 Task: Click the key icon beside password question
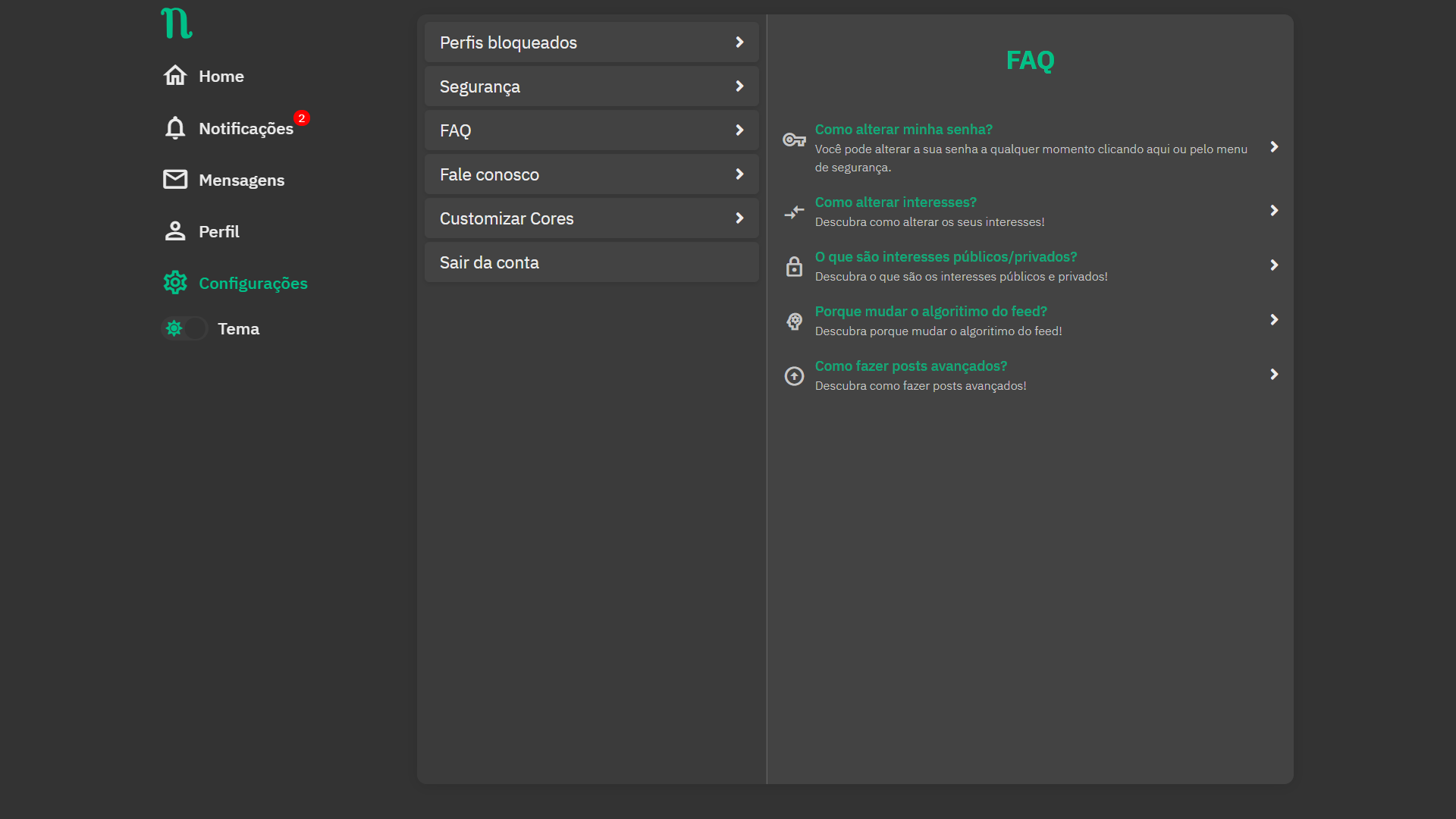pos(794,140)
